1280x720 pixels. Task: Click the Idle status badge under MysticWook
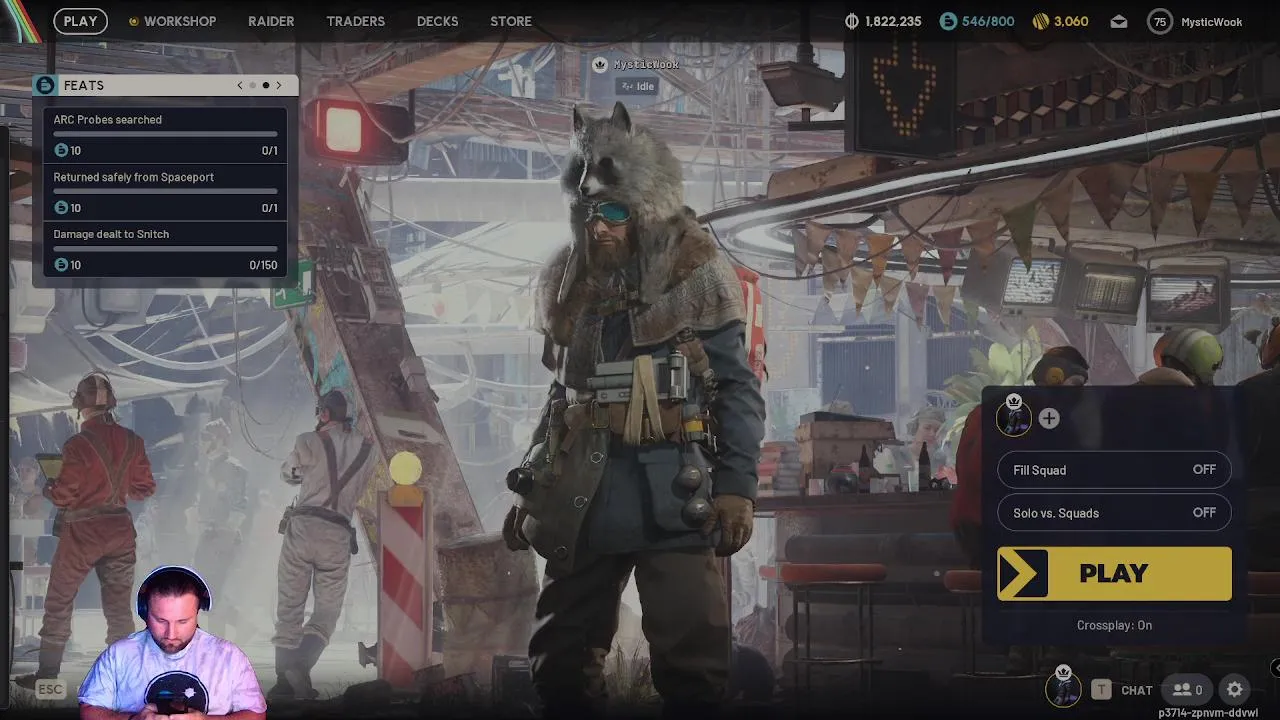click(x=637, y=86)
